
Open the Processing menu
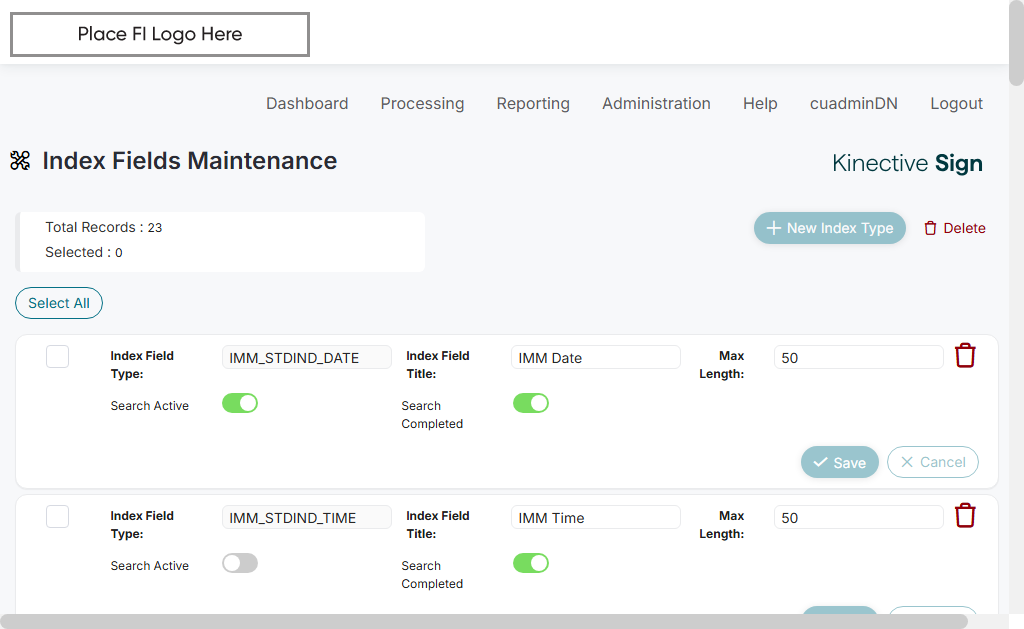422,103
